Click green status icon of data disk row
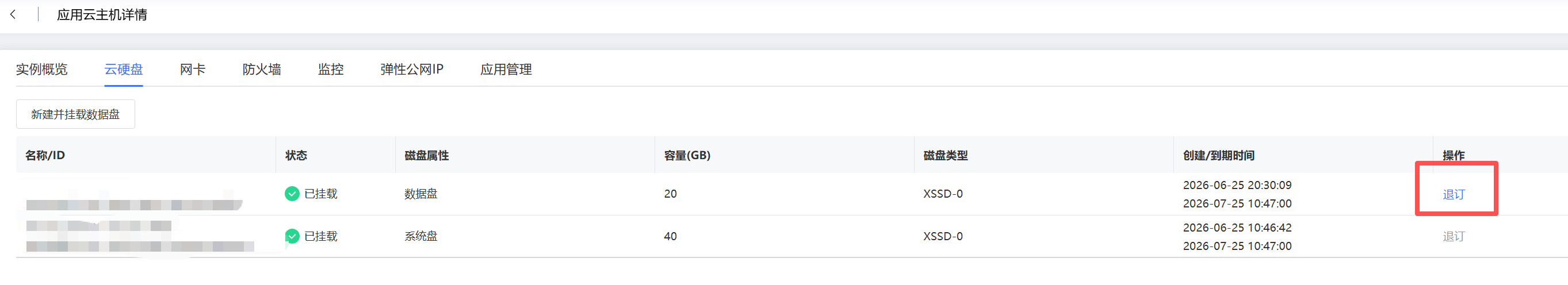The height and width of the screenshot is (285, 1568). click(x=292, y=194)
